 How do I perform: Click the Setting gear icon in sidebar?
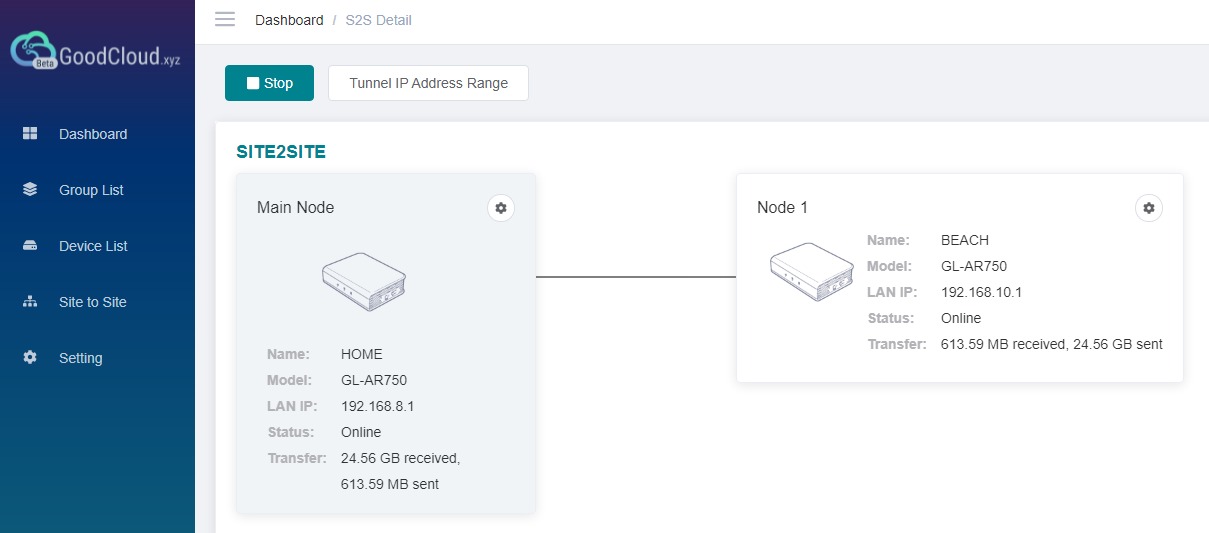click(30, 358)
